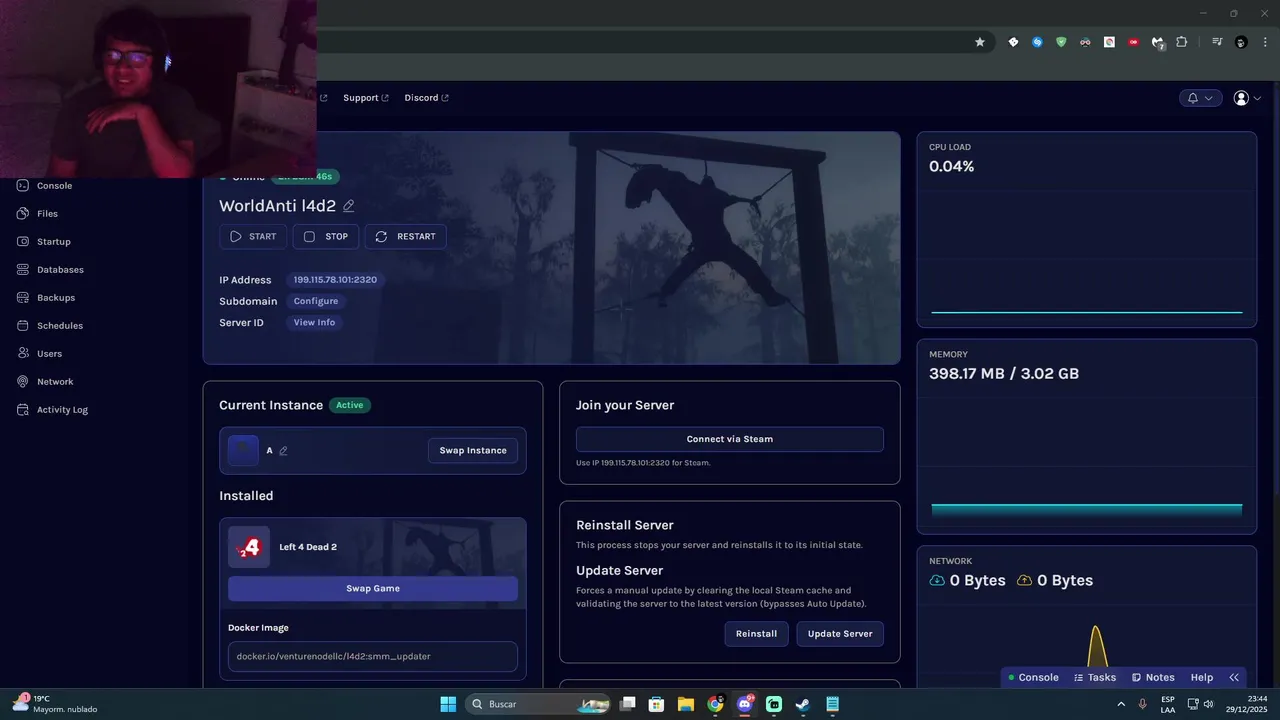Edit the WorldAnti l4d2 server name with the pencil
Image resolution: width=1280 pixels, height=720 pixels.
click(349, 206)
